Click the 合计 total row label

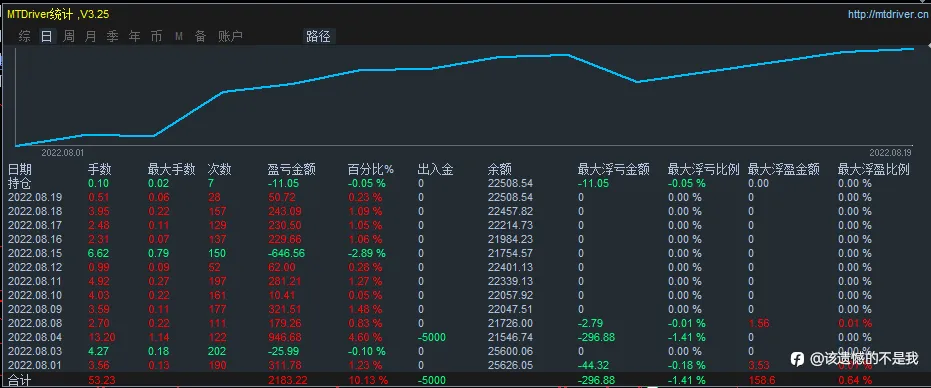tap(20, 379)
